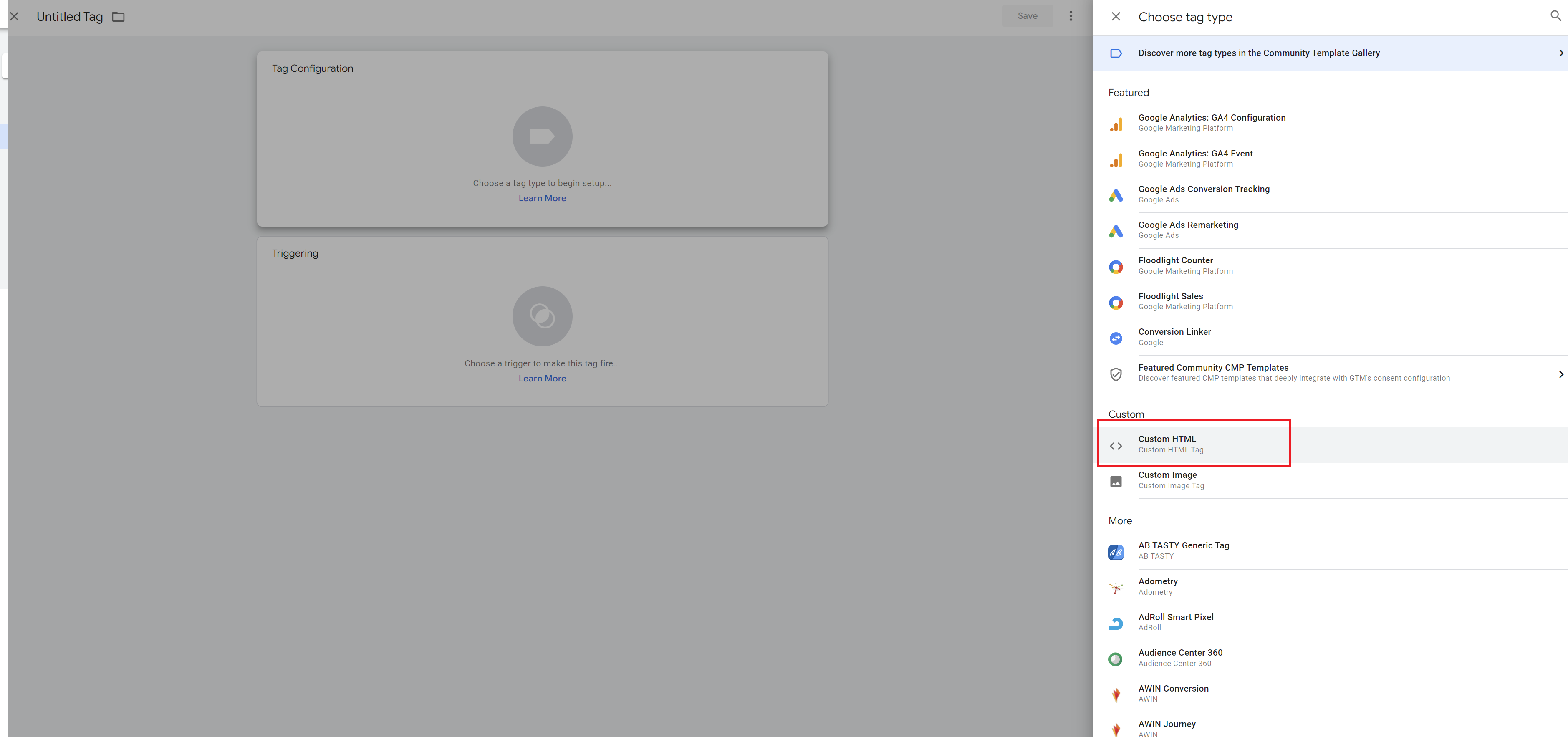
Task: Click the Untitled Tag name field
Action: click(x=69, y=17)
